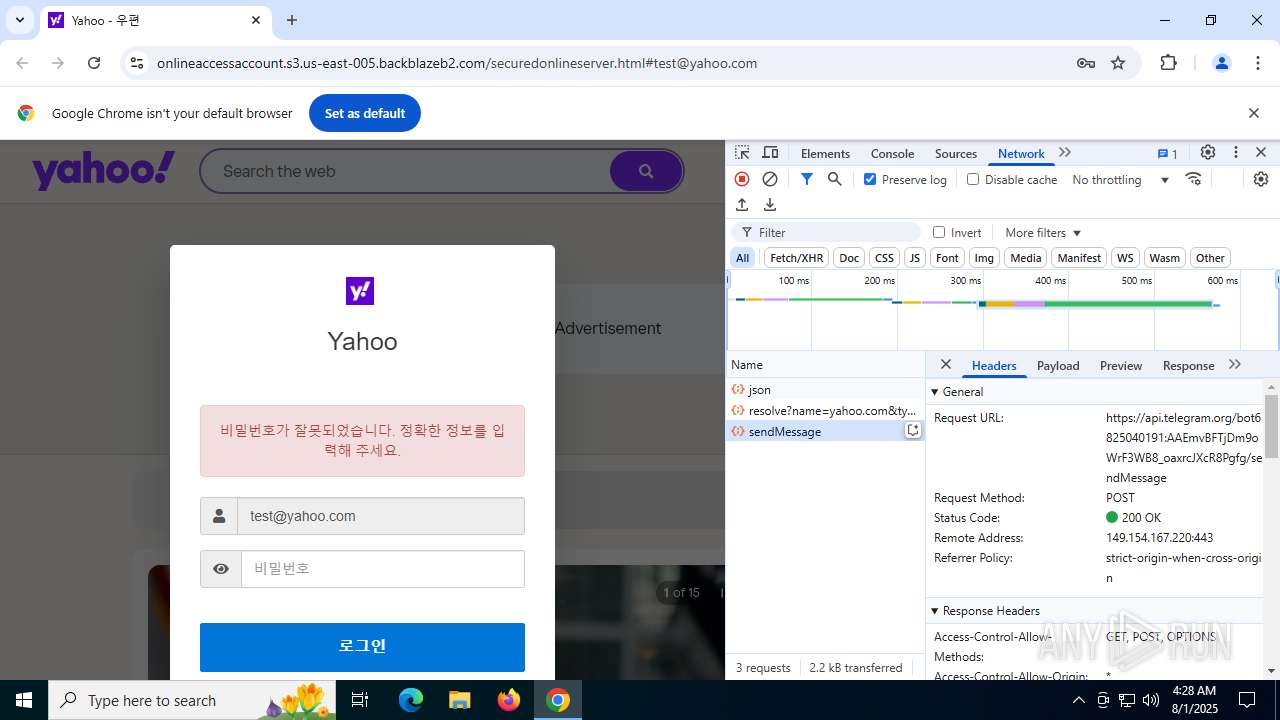Click the Yahoo search magnifier button
Screen dimensions: 1280x720
click(x=646, y=171)
